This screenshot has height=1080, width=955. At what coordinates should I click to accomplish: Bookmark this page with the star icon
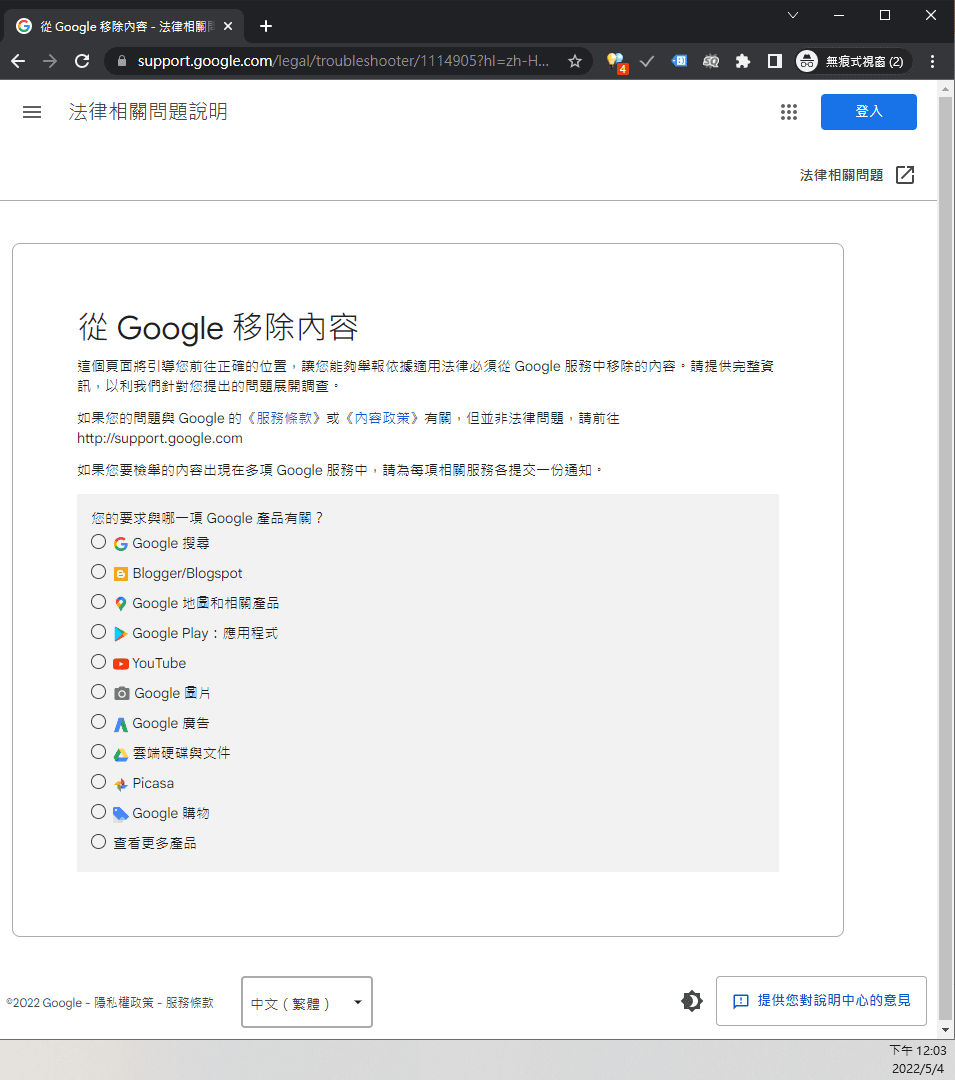575,61
